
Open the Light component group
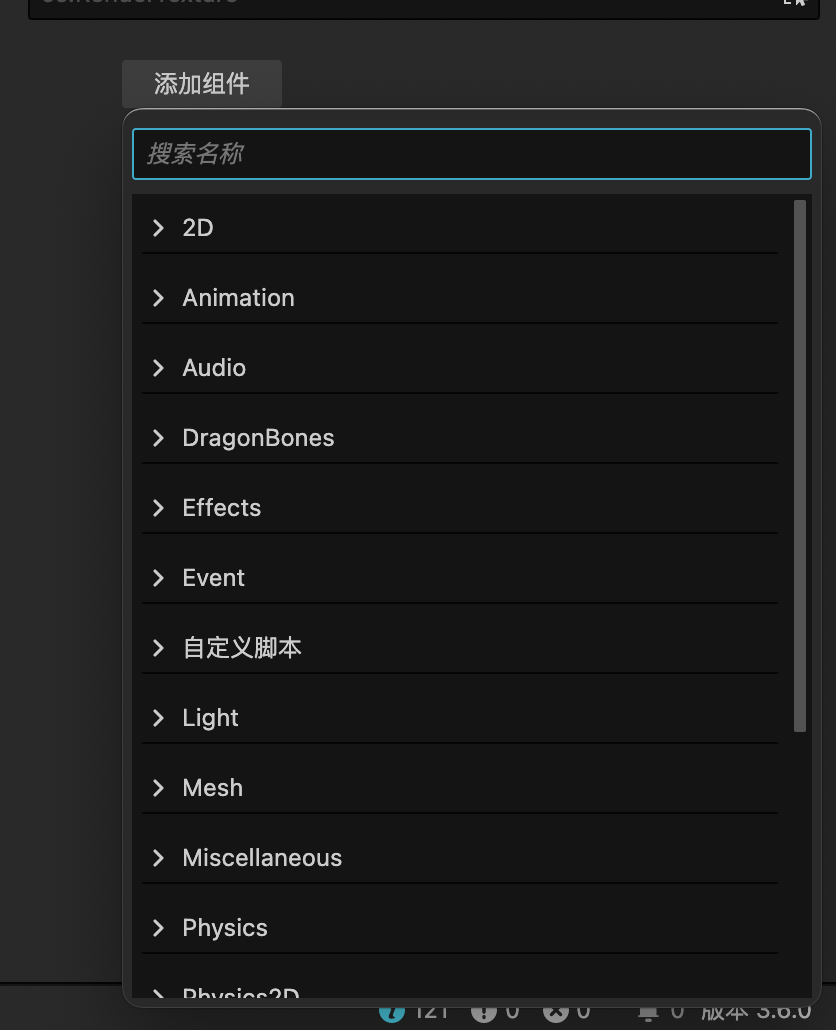pos(210,718)
